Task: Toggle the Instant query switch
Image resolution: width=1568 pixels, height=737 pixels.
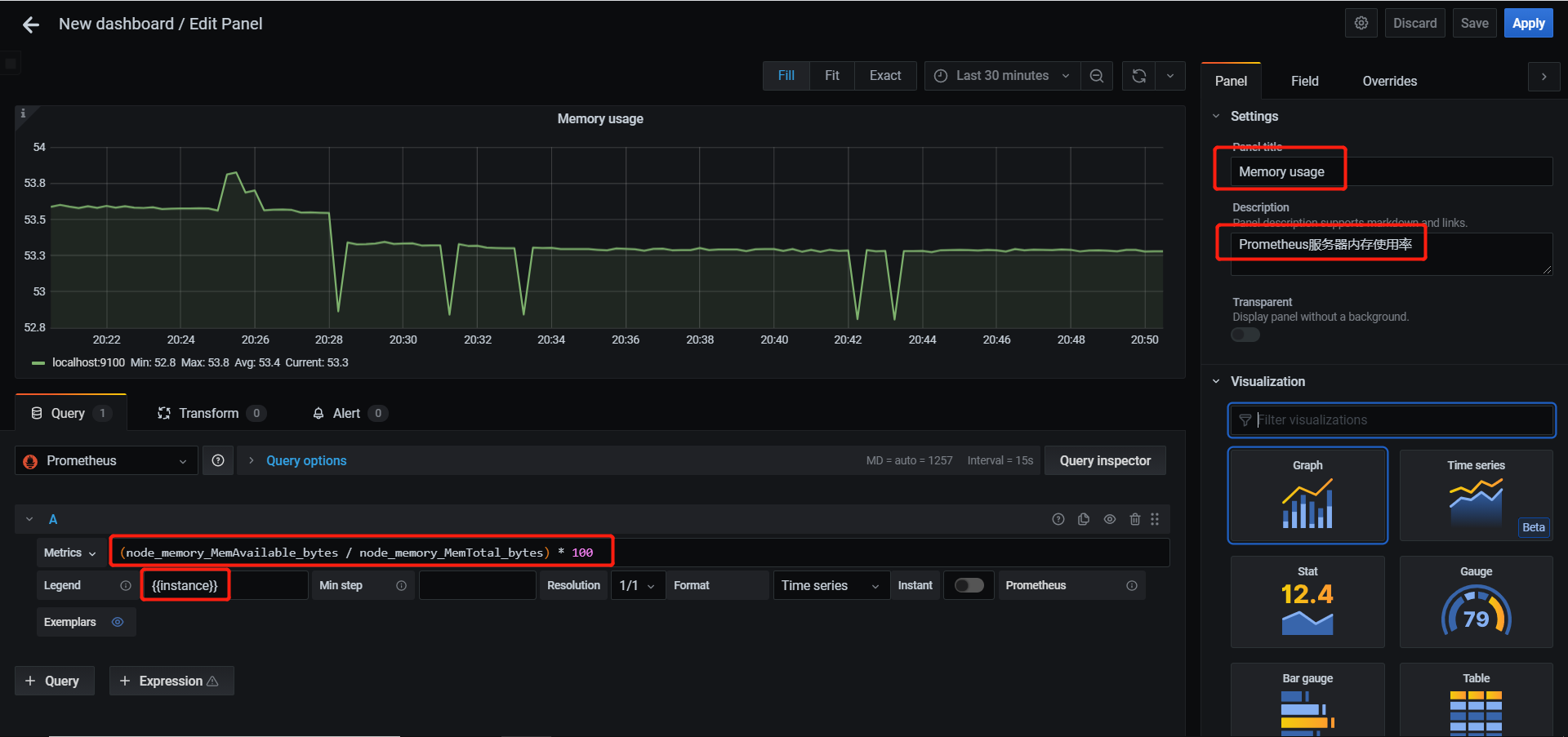Action: [x=969, y=585]
